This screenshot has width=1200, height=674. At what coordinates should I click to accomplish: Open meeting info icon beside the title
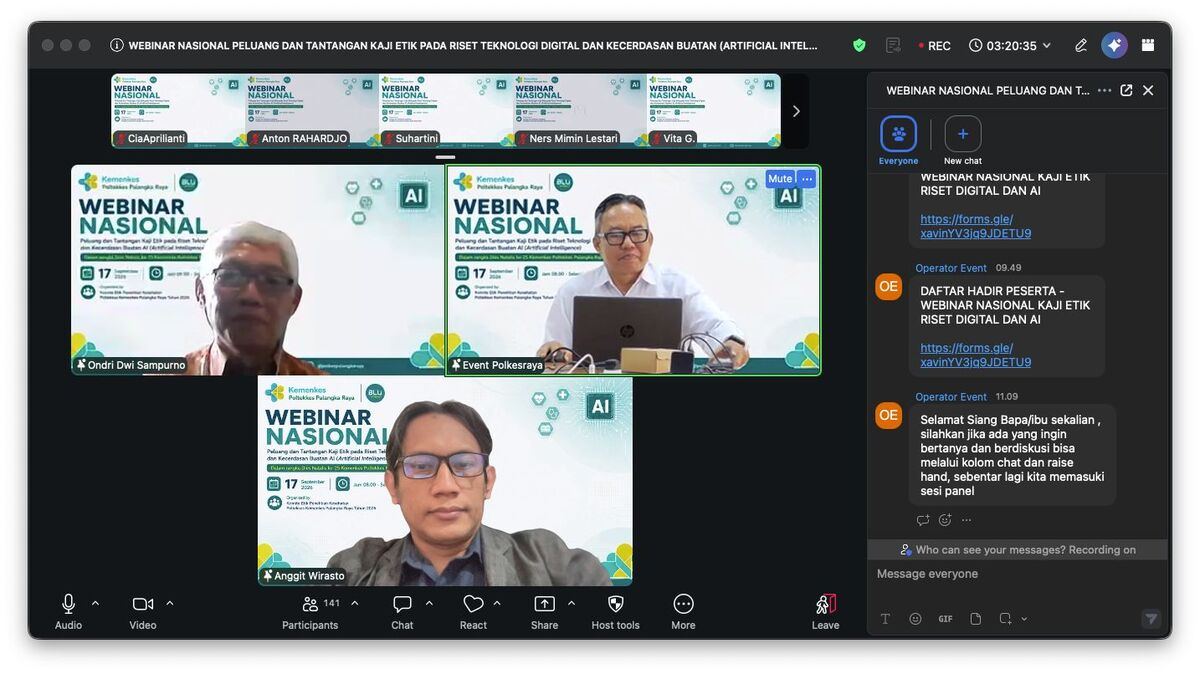click(x=117, y=45)
